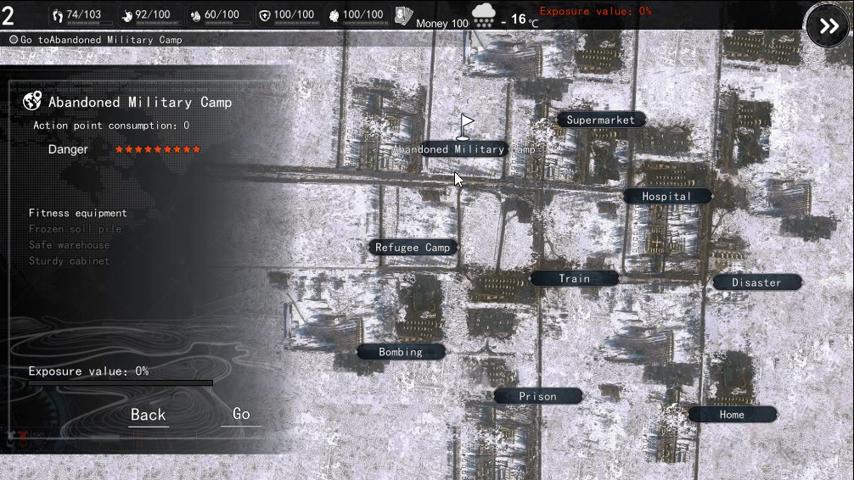Click the 74/103 stat icon

[x=57, y=16]
